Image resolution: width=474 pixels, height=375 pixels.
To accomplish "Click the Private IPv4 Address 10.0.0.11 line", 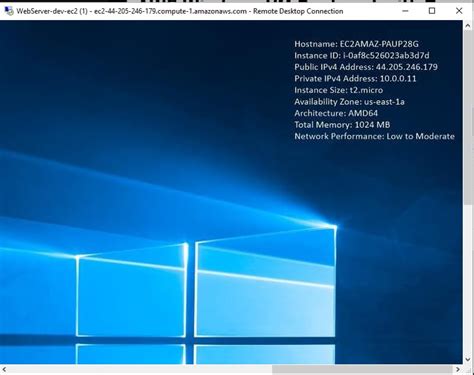I will click(355, 79).
